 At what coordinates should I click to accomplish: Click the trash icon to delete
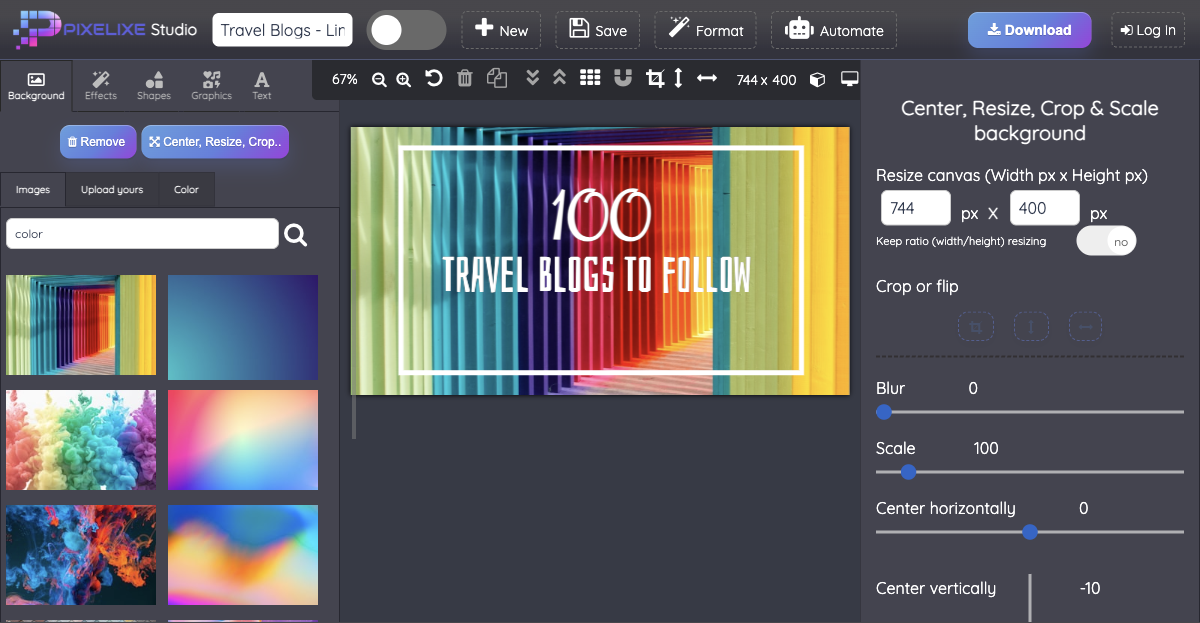coord(464,78)
